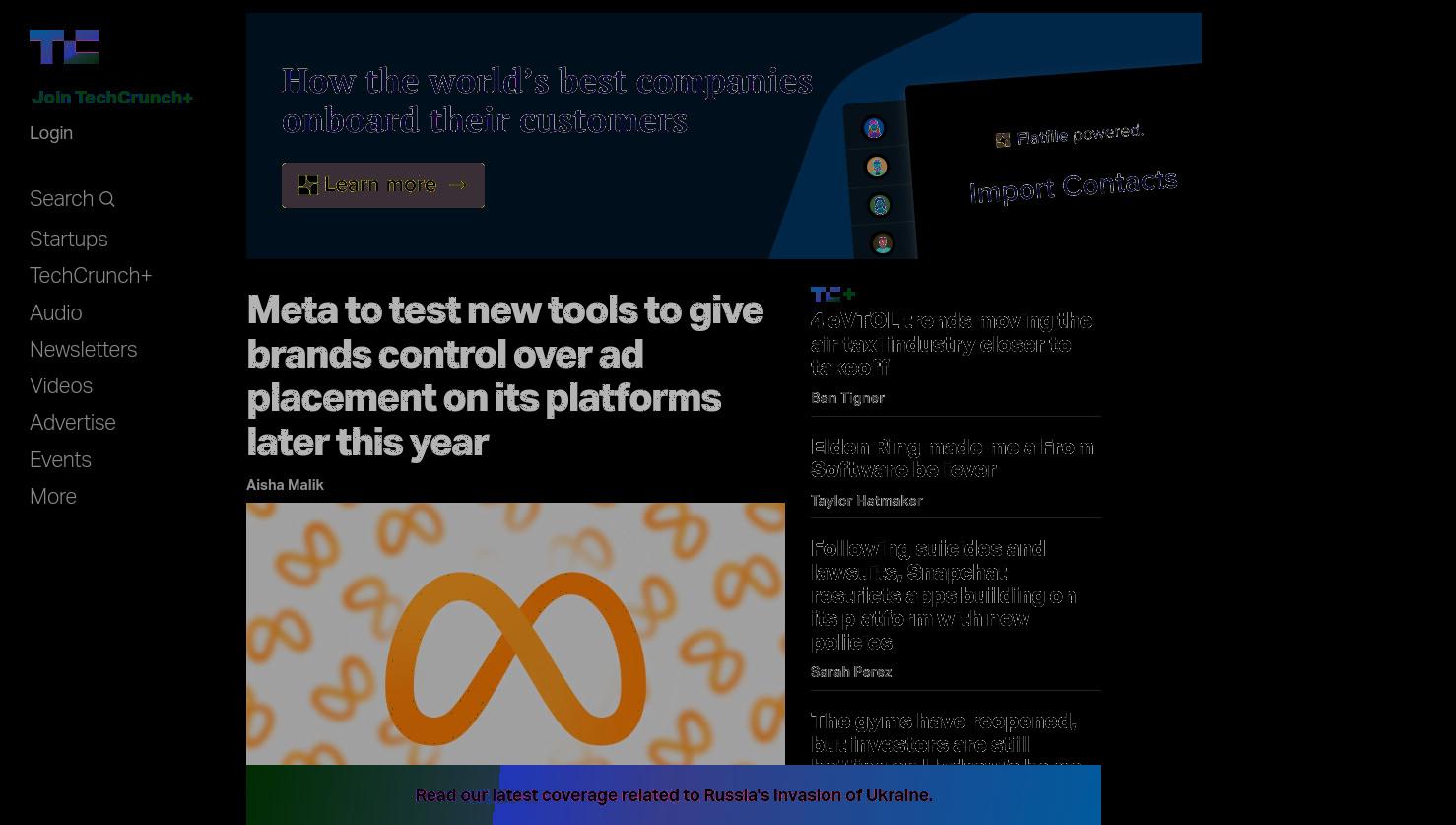View author Aisha Malik's profile

coord(285,485)
